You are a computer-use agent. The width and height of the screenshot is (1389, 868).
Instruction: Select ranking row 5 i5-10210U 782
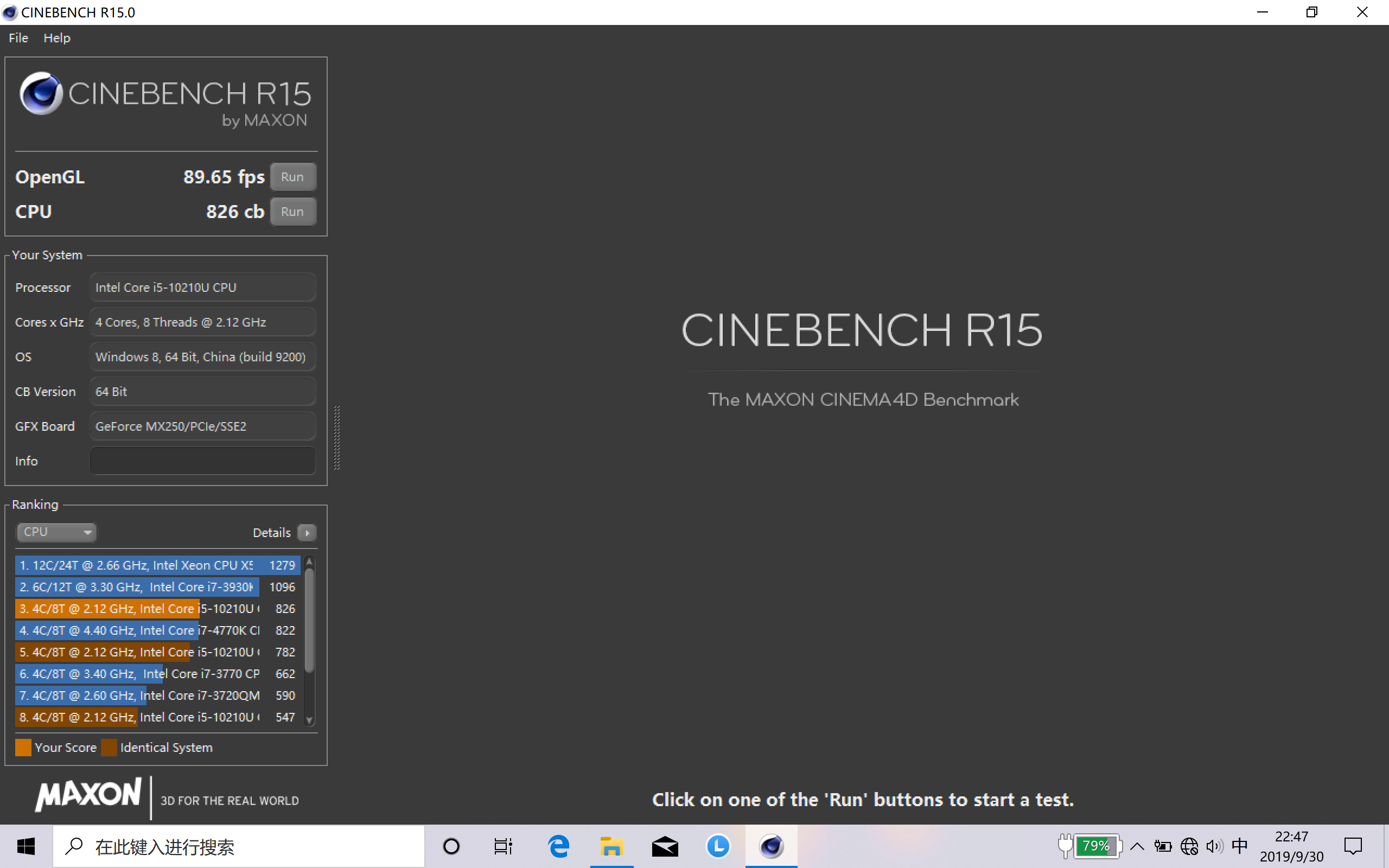(158, 652)
